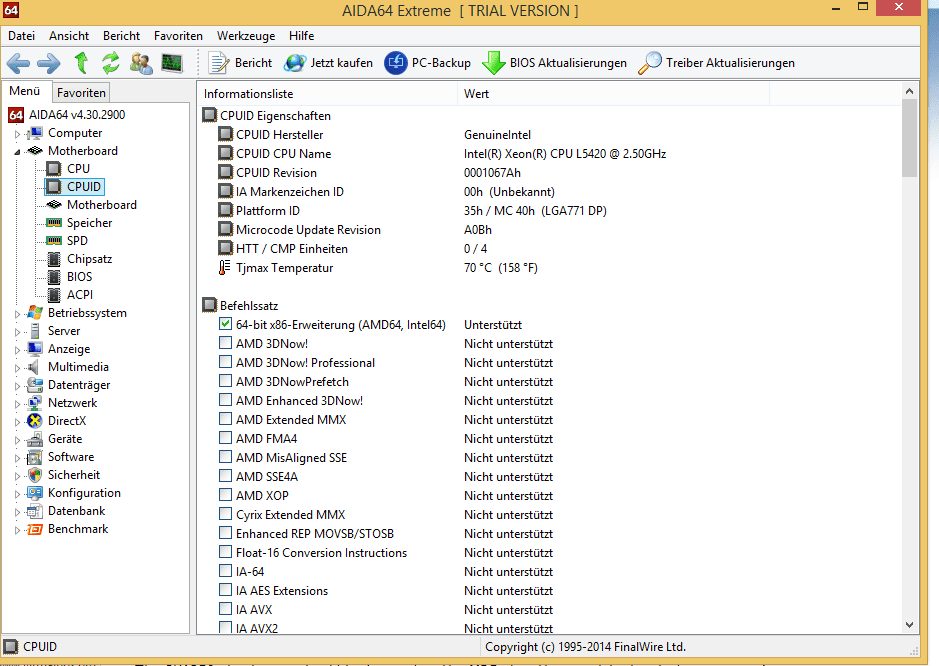Screen dimensions: 939x666
Task: Expand the Datenträger tree node
Action: point(17,386)
